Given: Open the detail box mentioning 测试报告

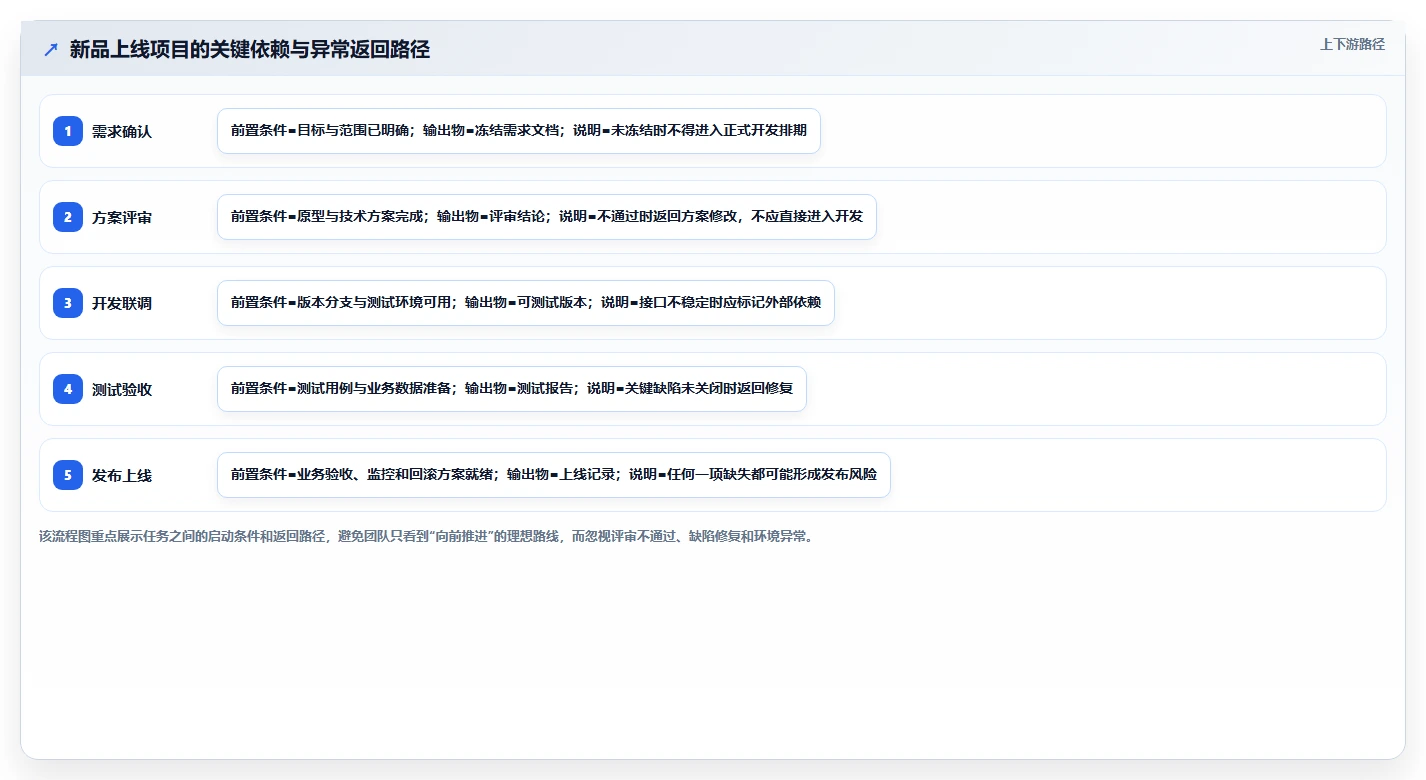Looking at the screenshot, I should click(512, 389).
